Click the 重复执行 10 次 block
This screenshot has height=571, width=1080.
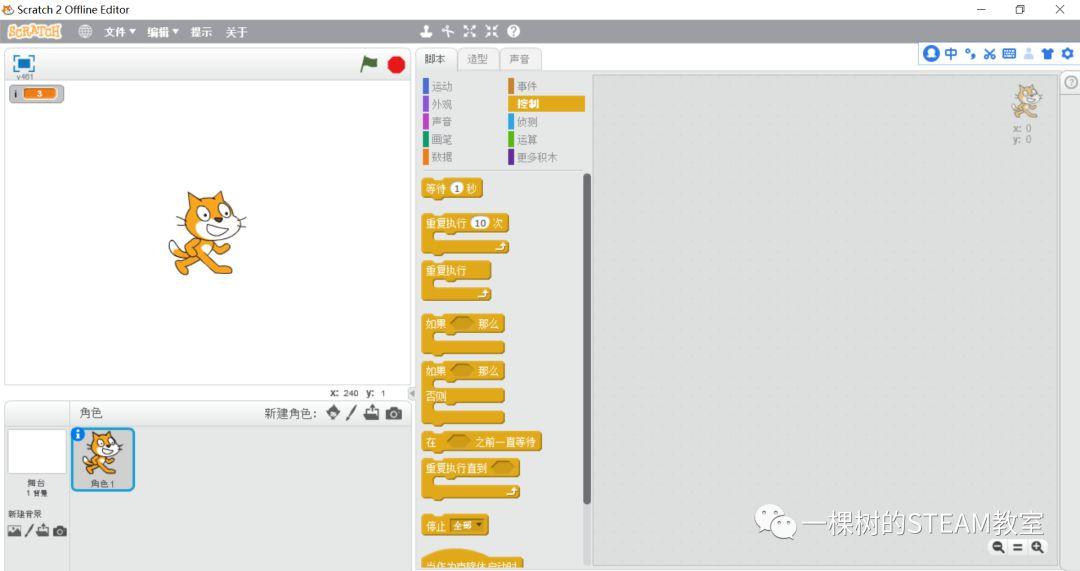pyautogui.click(x=465, y=233)
